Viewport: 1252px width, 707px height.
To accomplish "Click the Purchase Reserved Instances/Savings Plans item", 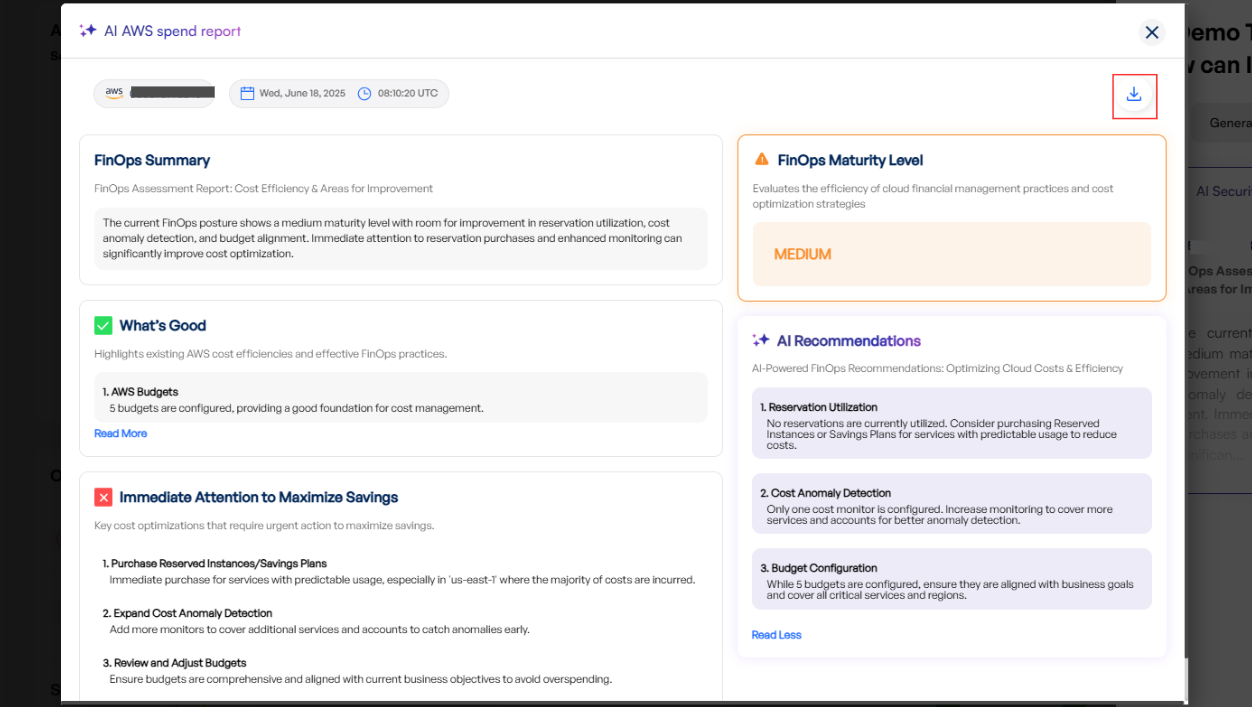I will click(x=219, y=564).
